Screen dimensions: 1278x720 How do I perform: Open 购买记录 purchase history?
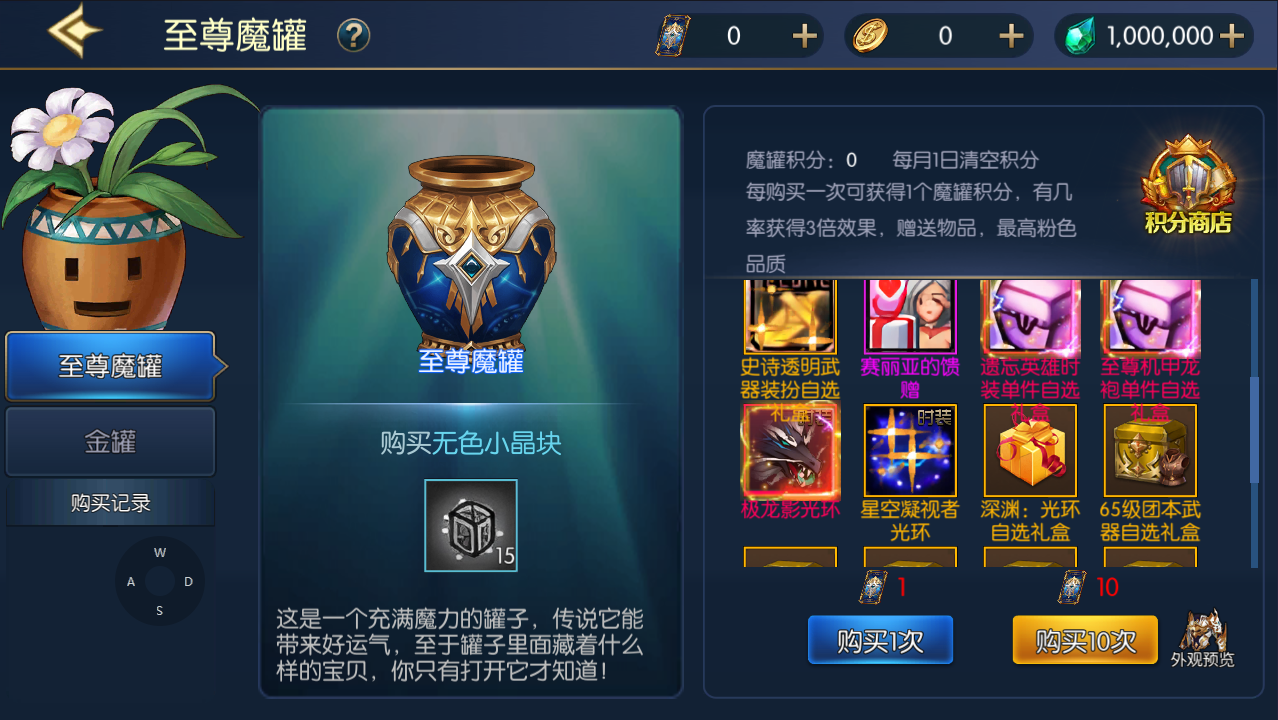point(110,503)
